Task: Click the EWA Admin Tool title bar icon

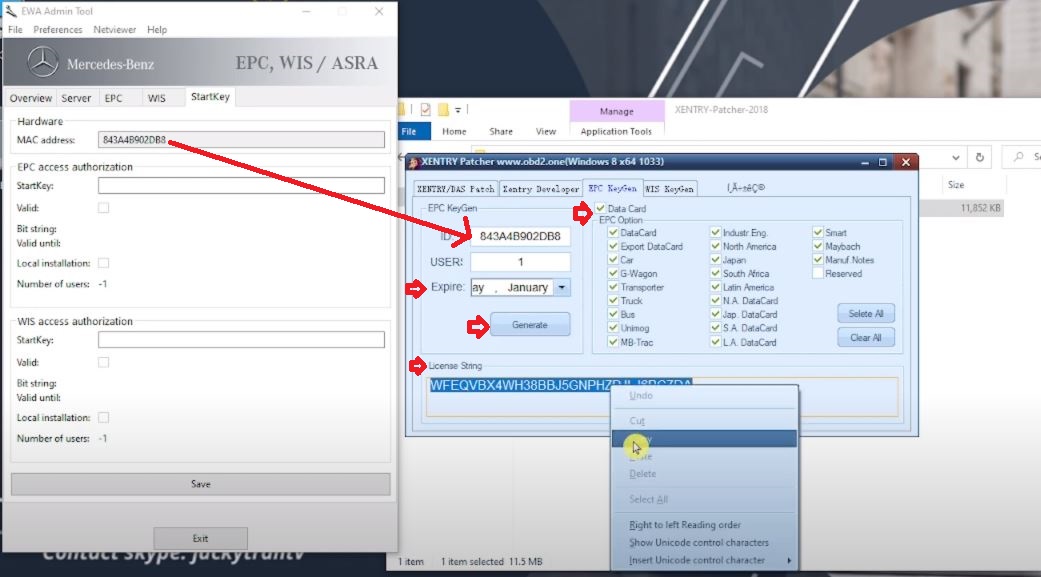Action: click(x=11, y=11)
